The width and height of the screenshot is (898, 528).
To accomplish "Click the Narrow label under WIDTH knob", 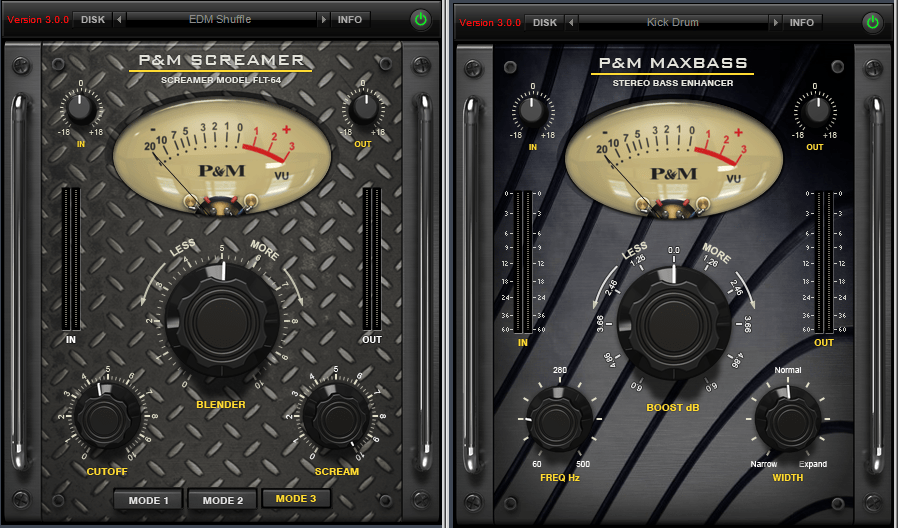I will [x=764, y=464].
